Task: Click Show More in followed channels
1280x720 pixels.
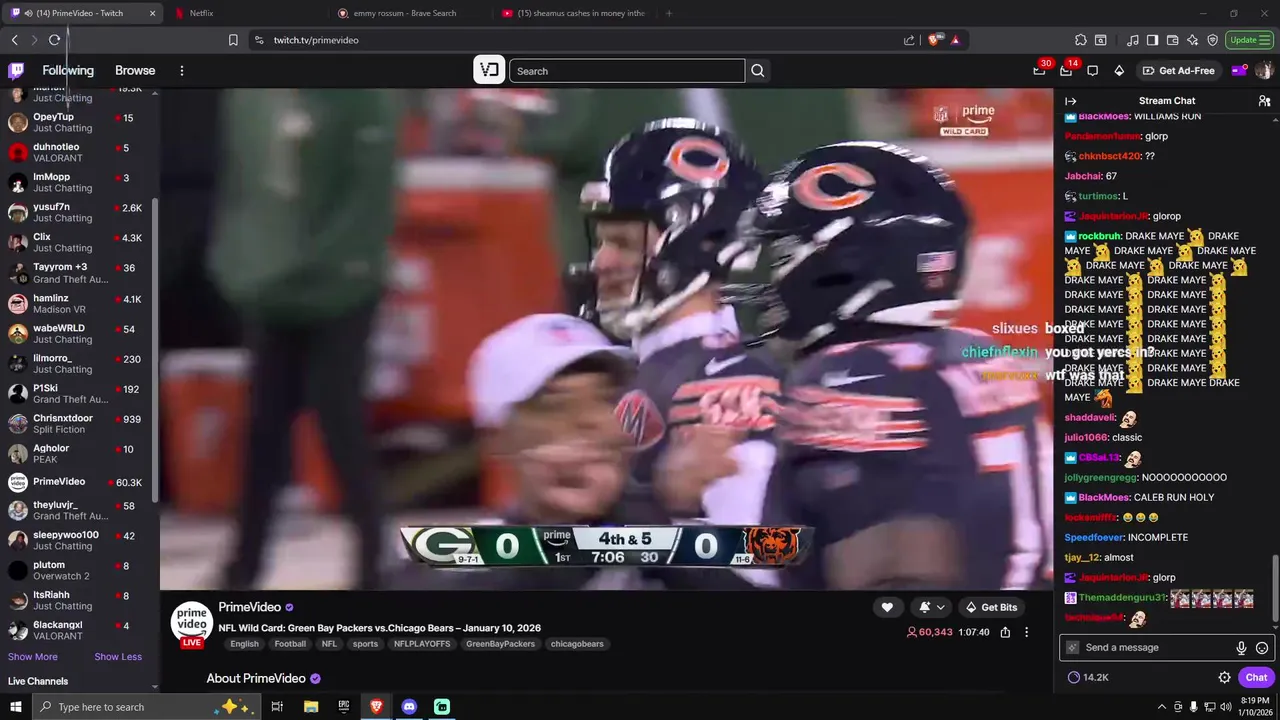Action: [33, 657]
